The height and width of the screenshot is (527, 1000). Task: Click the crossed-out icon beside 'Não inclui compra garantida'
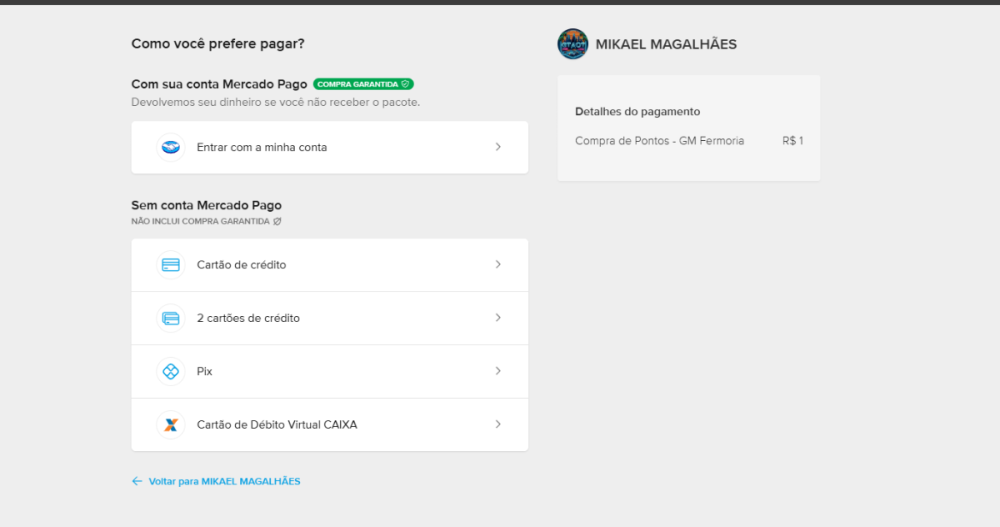(x=278, y=221)
